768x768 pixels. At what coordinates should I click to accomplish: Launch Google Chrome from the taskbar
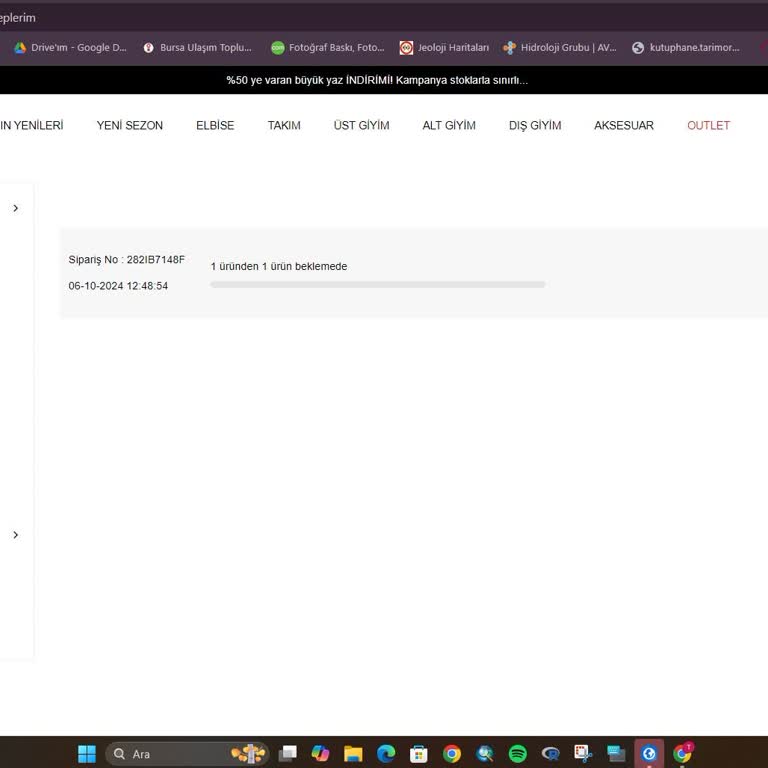click(452, 753)
